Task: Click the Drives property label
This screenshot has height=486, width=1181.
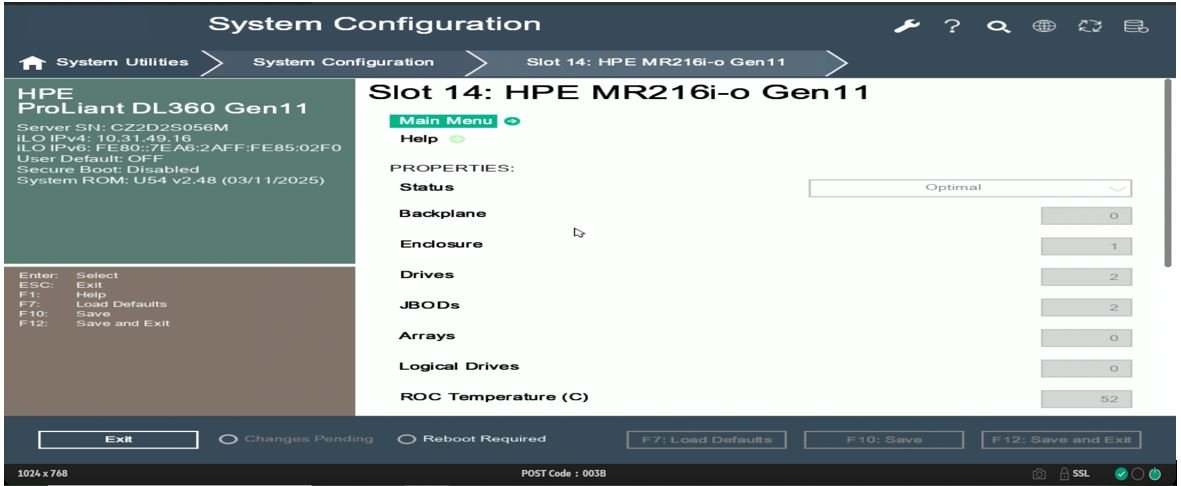Action: point(427,275)
